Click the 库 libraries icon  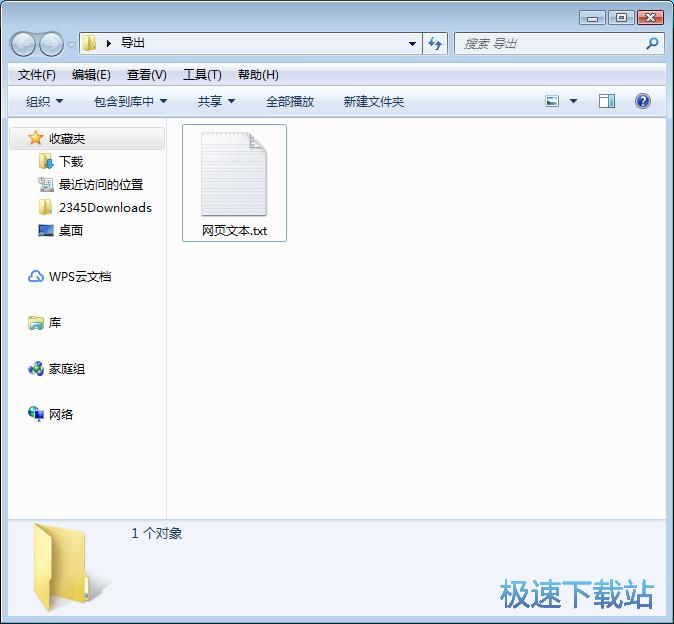point(36,323)
